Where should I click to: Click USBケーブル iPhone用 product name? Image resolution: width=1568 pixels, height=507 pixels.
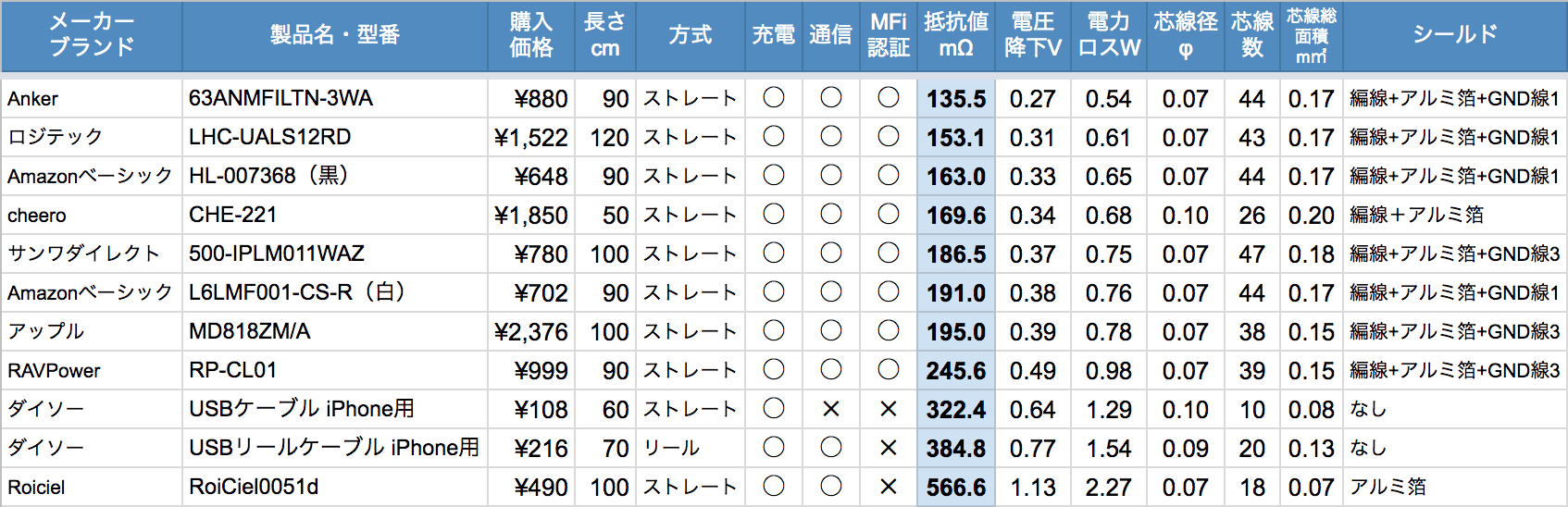[301, 409]
